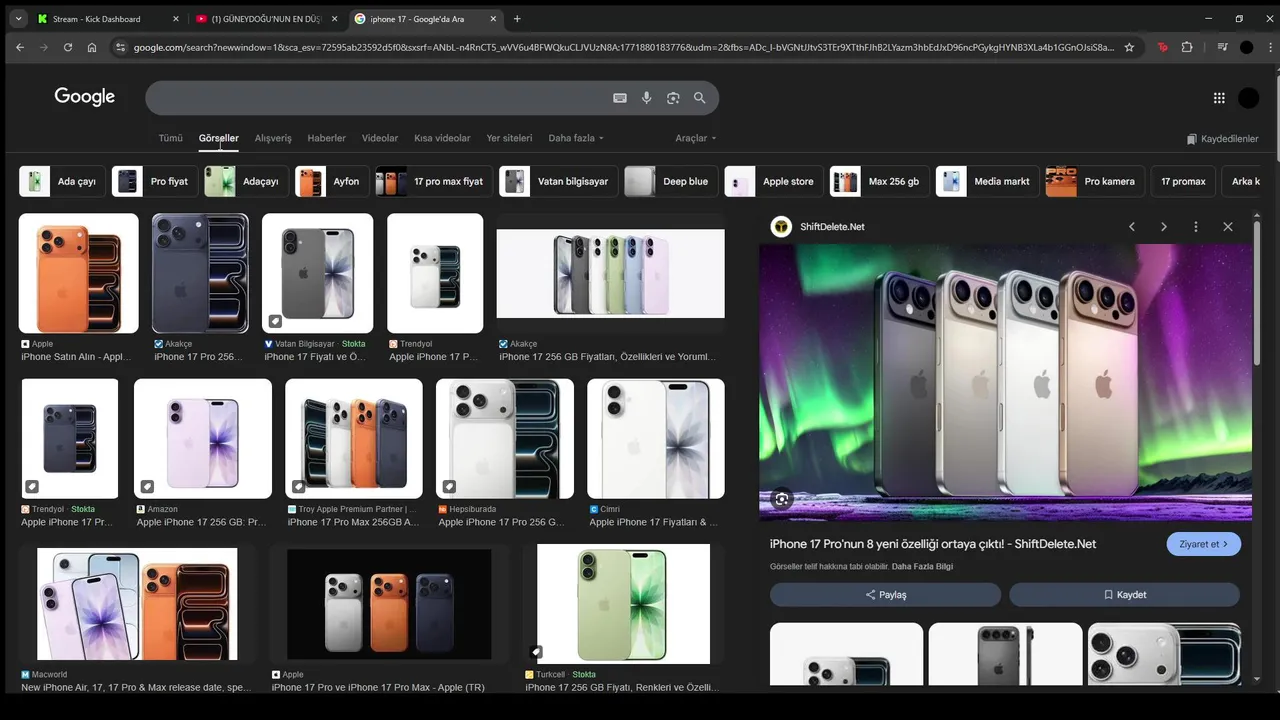Open the tab search dropdown arrow
Image resolution: width=1280 pixels, height=720 pixels.
point(18,19)
